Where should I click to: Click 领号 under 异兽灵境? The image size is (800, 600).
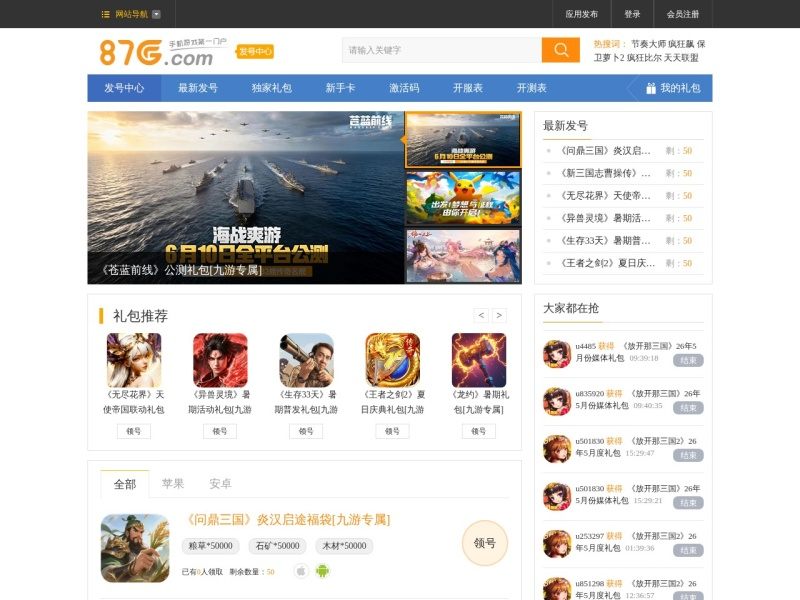[220, 431]
